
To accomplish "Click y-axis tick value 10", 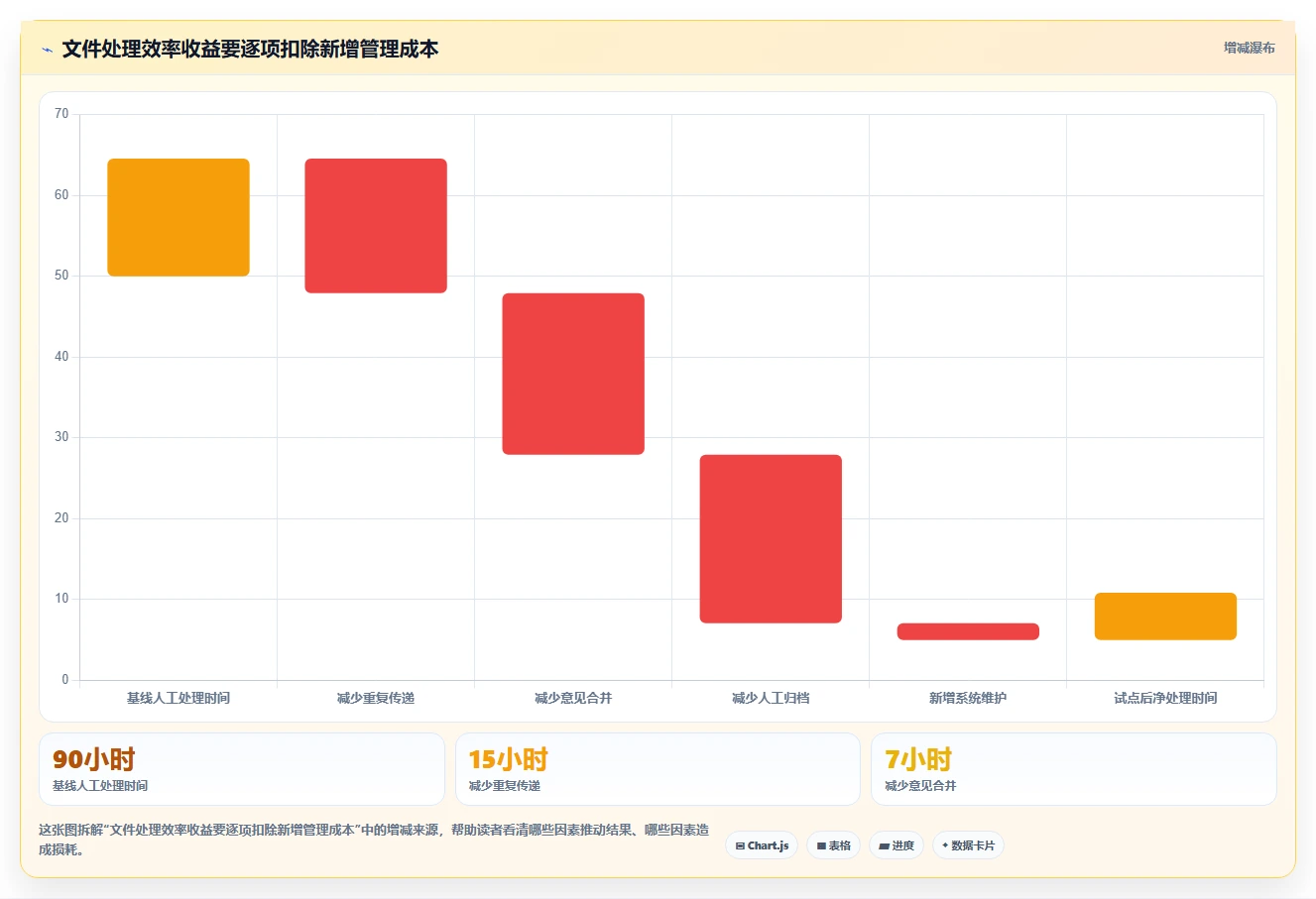I will tap(61, 599).
